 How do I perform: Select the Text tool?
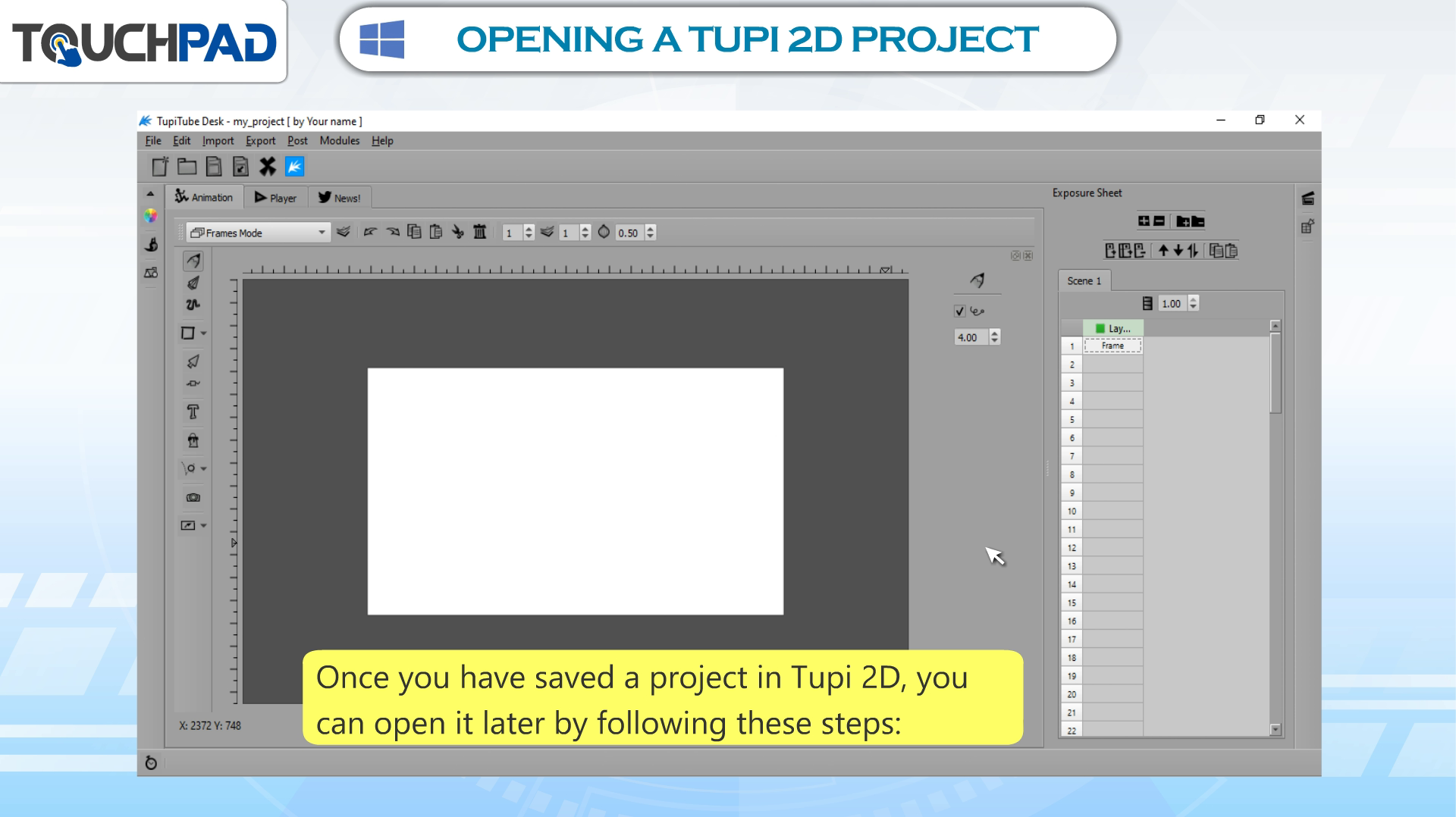pos(193,412)
